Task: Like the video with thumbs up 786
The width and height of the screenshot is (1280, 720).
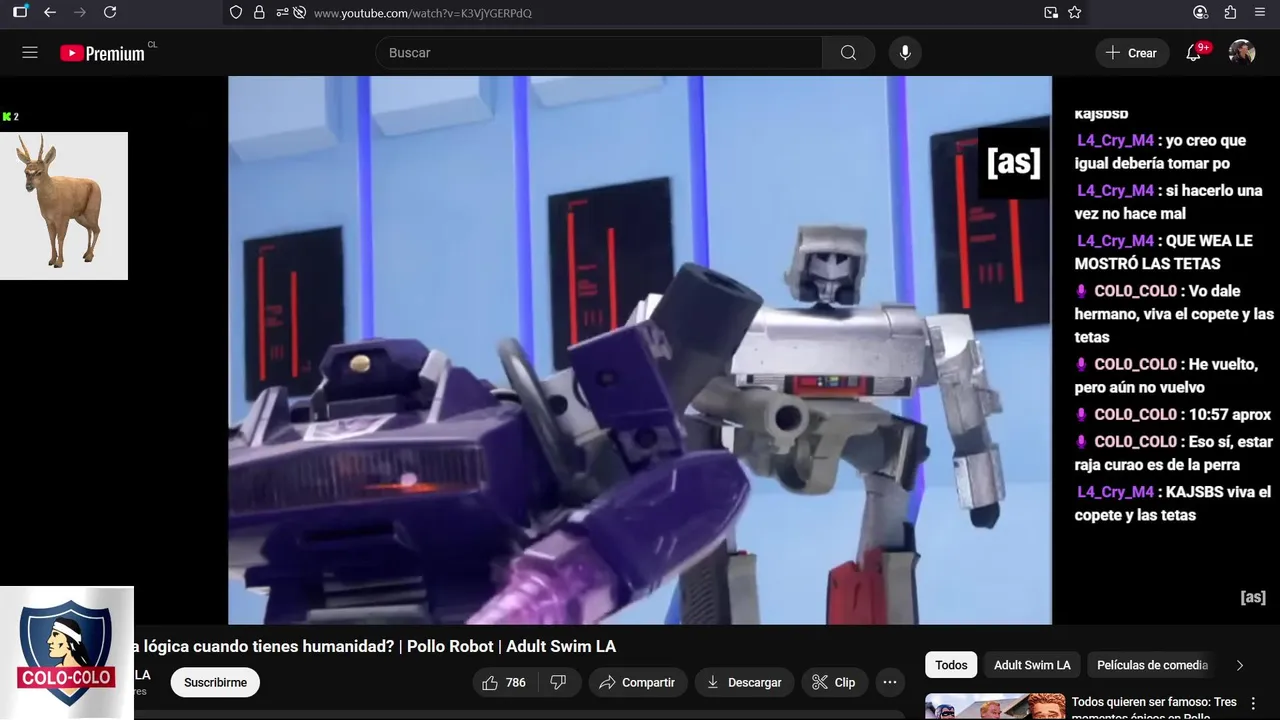Action: [504, 682]
